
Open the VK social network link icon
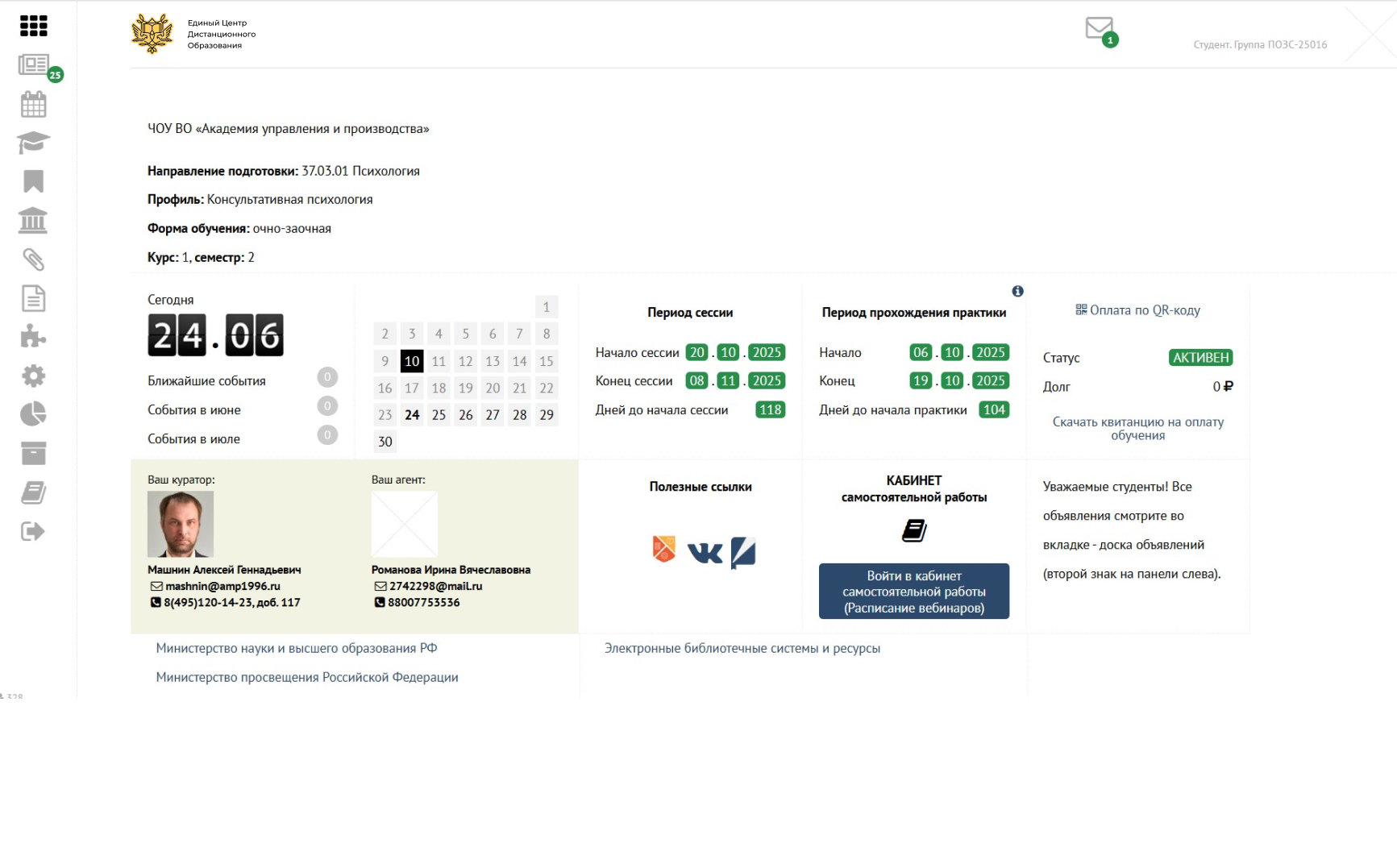click(705, 552)
